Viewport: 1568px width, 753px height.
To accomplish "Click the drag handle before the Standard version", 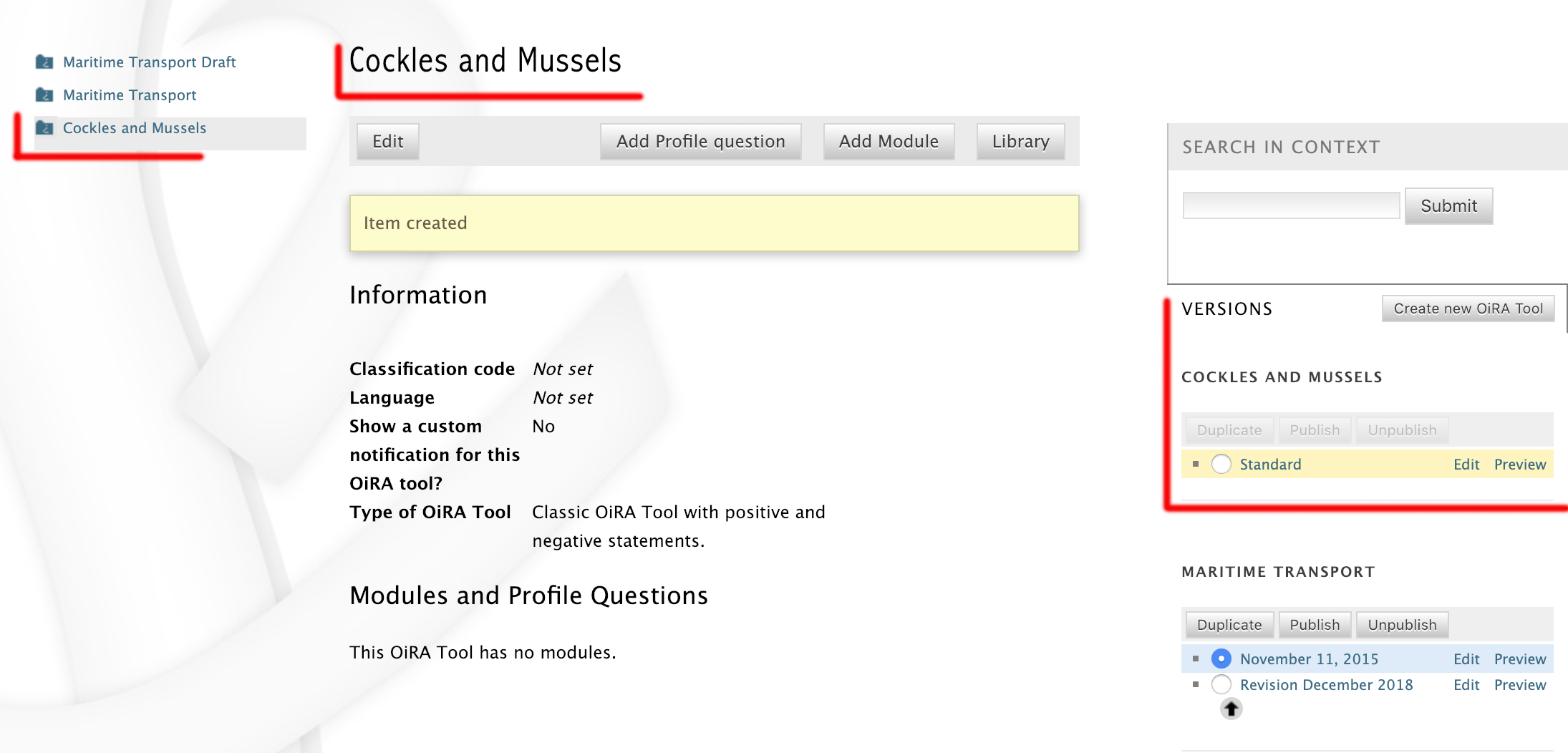I will [x=1196, y=464].
